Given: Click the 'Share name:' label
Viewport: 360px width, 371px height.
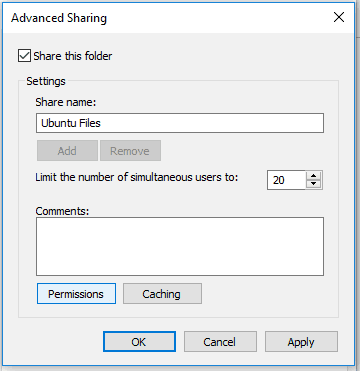Looking at the screenshot, I should (66, 102).
